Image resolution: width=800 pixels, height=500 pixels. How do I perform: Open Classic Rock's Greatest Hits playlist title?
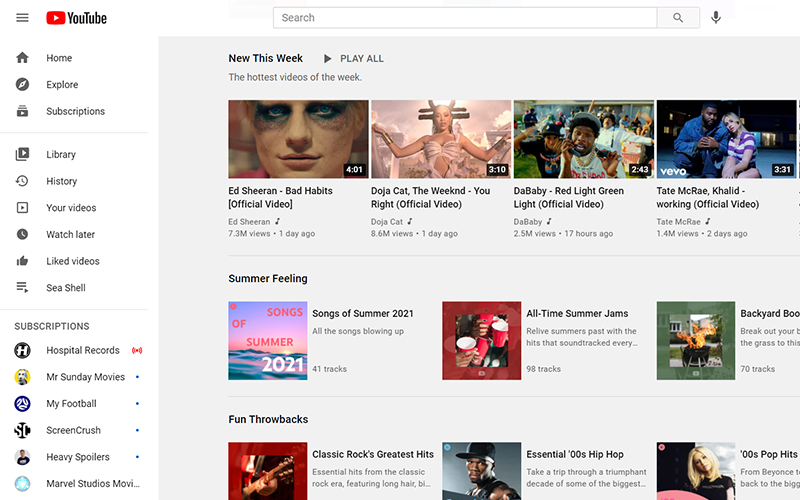tap(373, 454)
